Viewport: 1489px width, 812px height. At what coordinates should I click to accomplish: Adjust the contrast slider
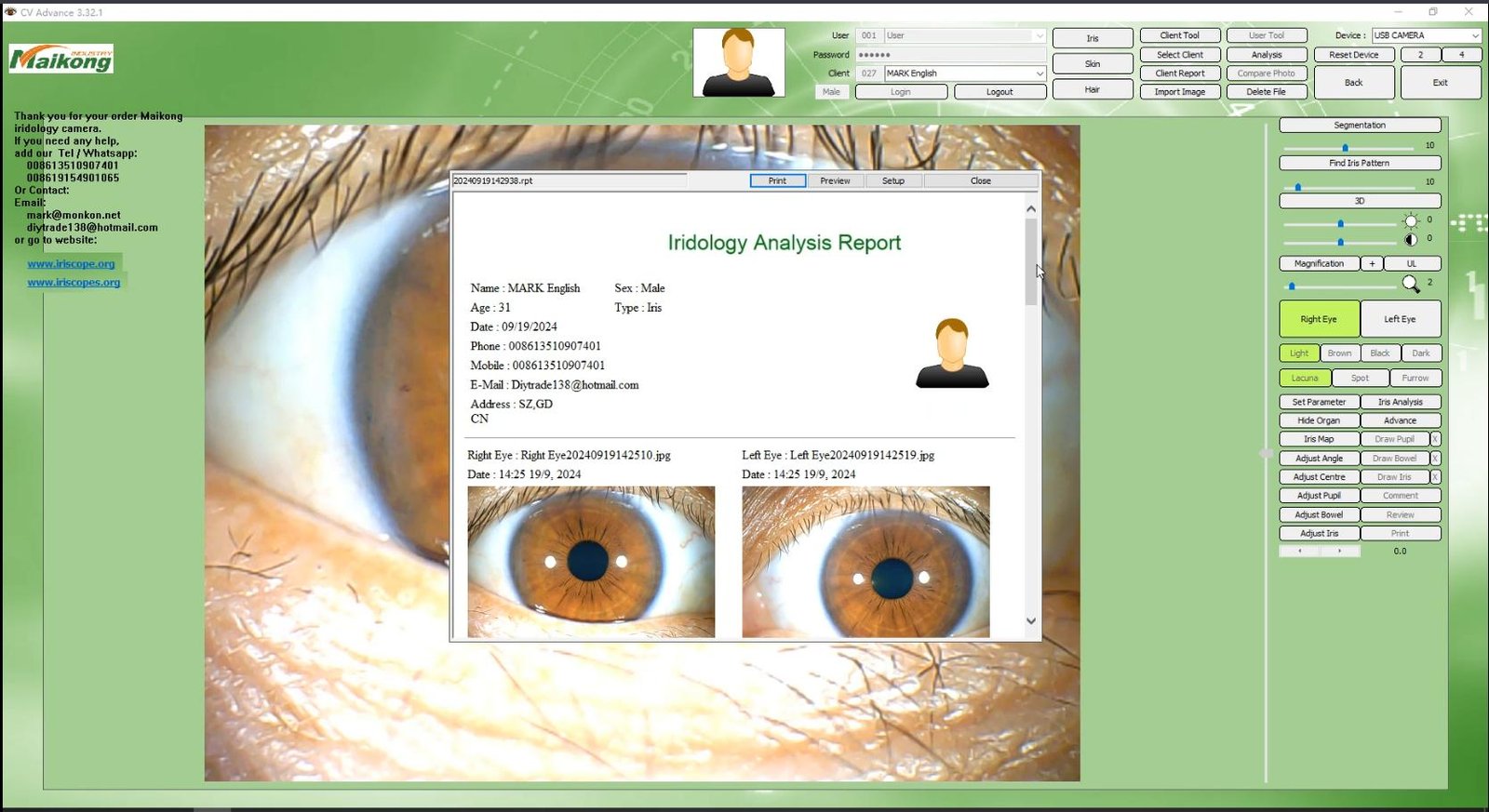[x=1340, y=242]
